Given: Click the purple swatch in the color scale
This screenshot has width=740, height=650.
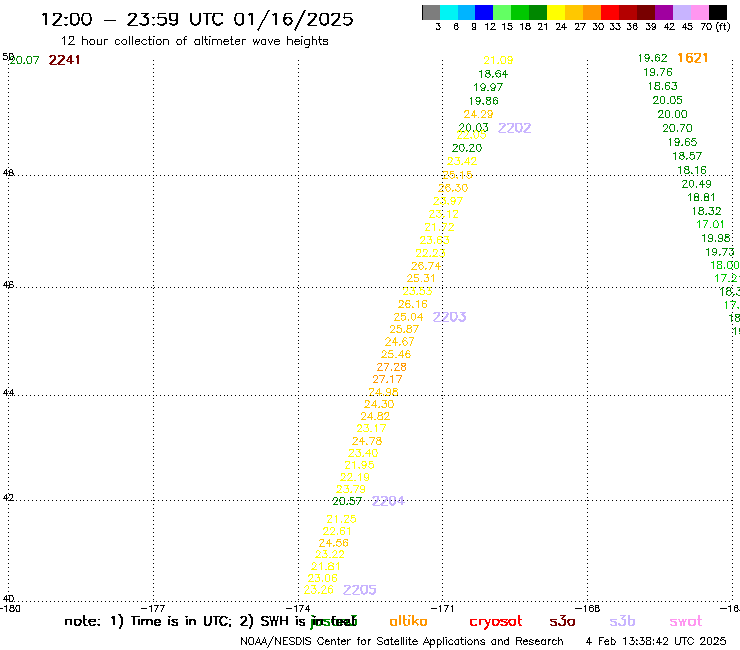Looking at the screenshot, I should (x=664, y=12).
